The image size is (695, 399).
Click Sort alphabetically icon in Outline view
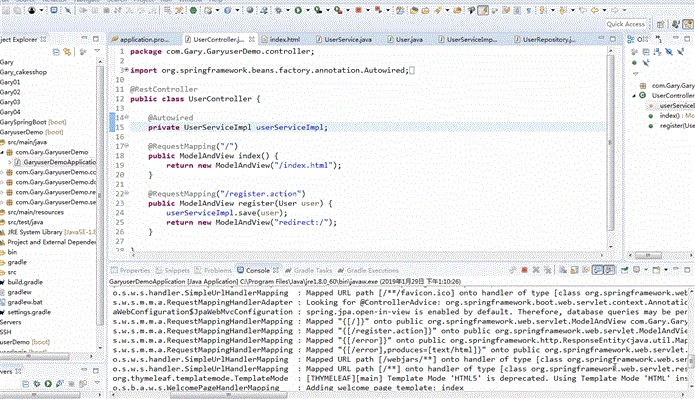657,52
